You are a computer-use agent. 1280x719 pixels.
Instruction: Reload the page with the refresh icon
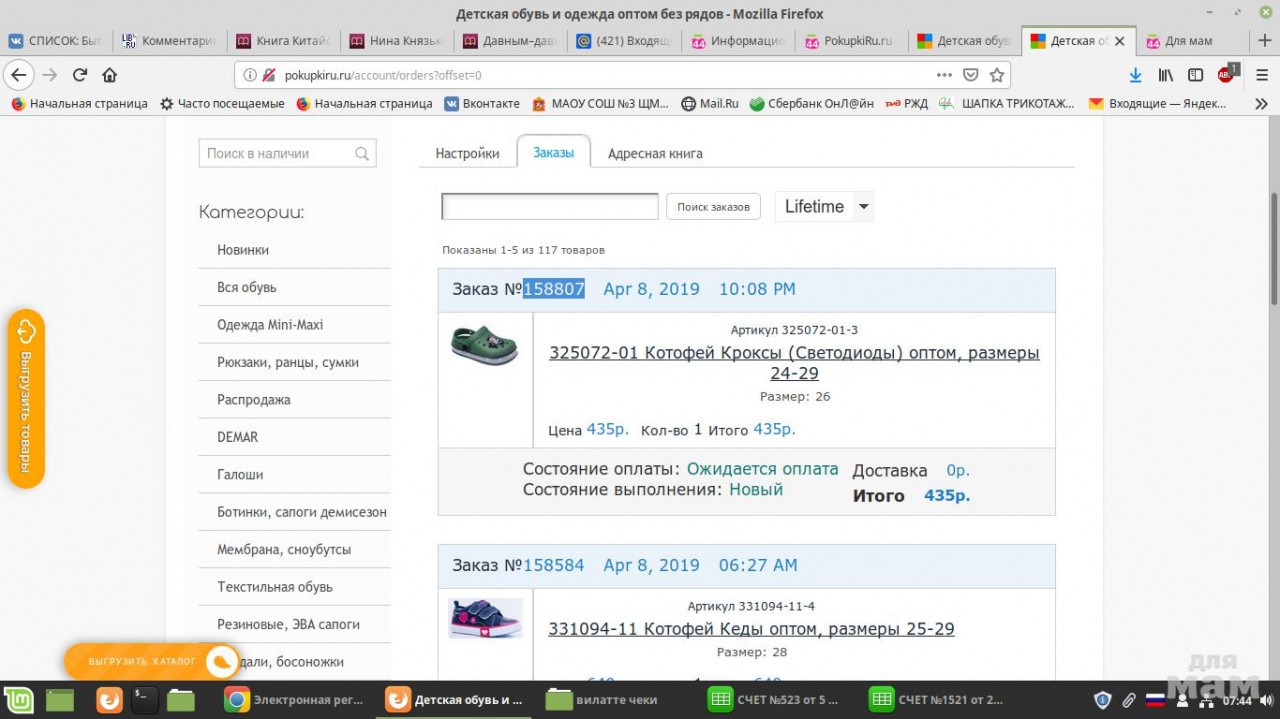[80, 75]
